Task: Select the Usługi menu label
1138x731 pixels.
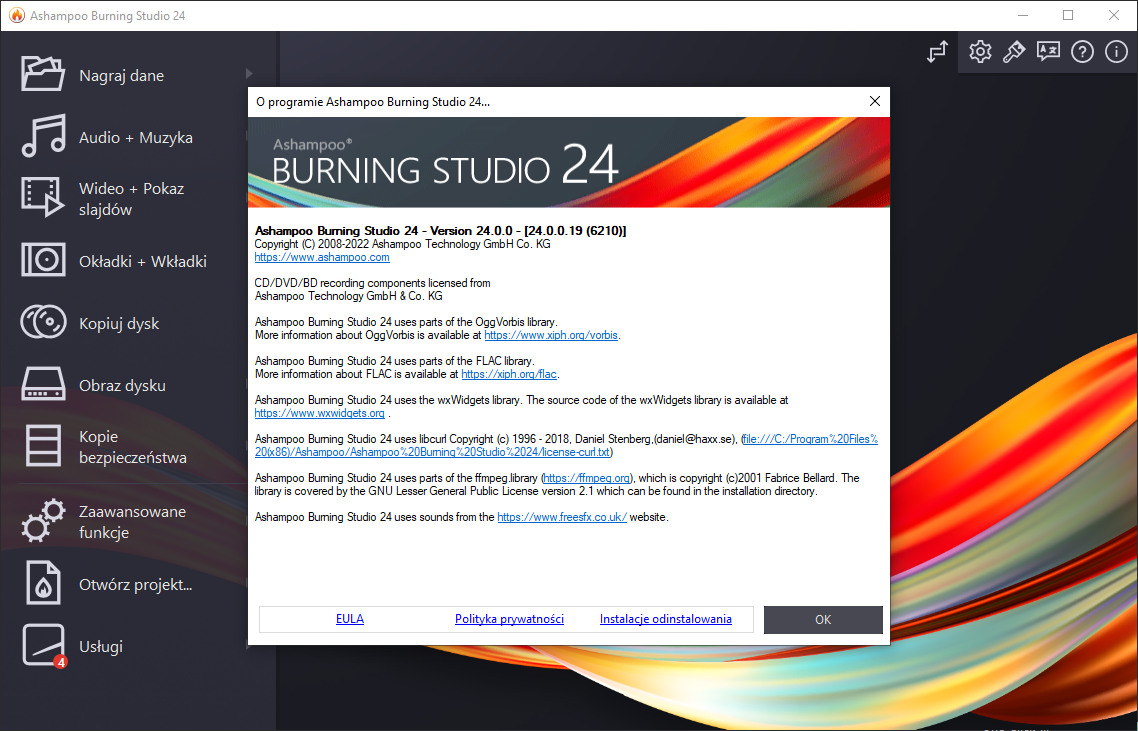Action: pos(101,646)
